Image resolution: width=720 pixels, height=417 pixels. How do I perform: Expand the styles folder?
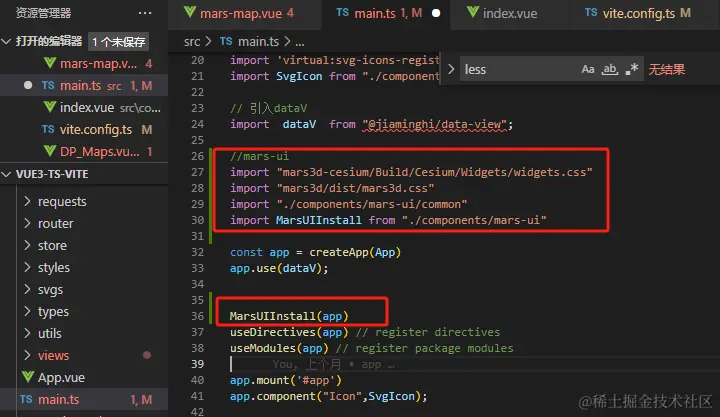click(x=27, y=267)
